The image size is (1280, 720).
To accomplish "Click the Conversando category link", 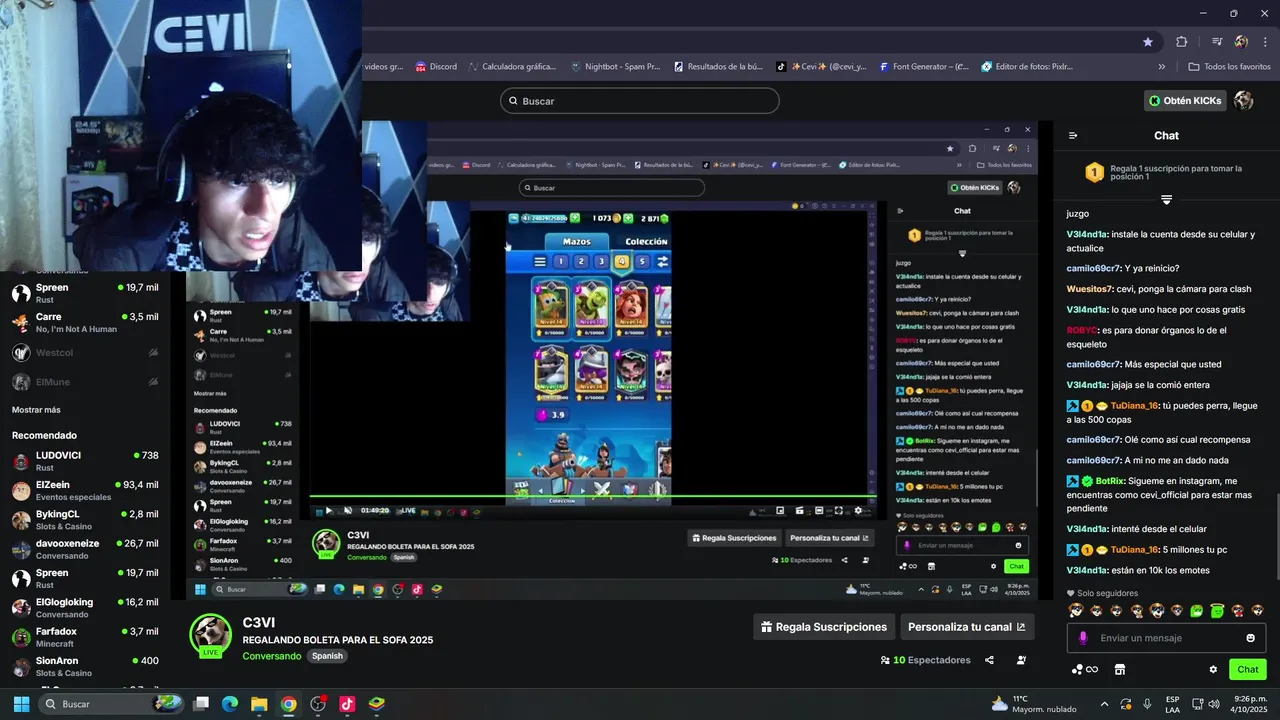I will [271, 656].
